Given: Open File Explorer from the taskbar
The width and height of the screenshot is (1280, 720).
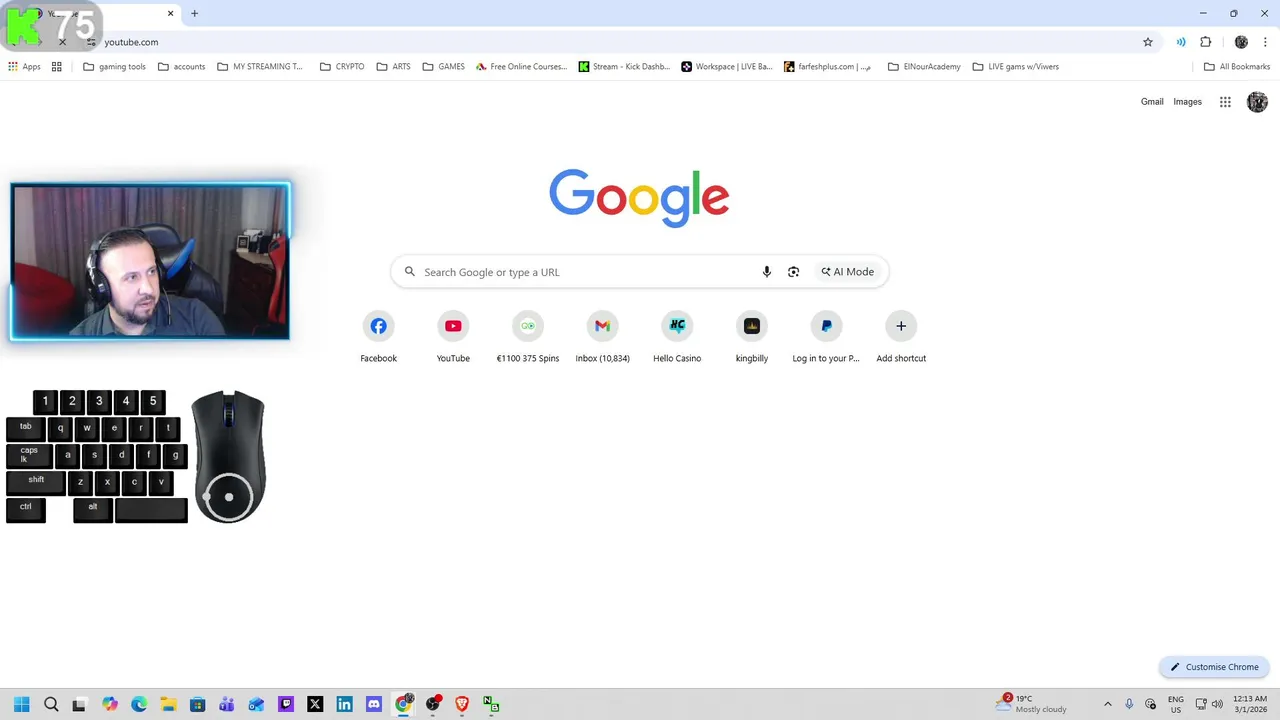Looking at the screenshot, I should (168, 704).
